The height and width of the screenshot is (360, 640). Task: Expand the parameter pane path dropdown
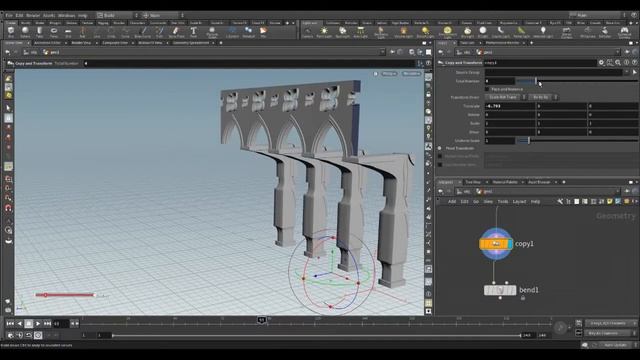point(618,52)
